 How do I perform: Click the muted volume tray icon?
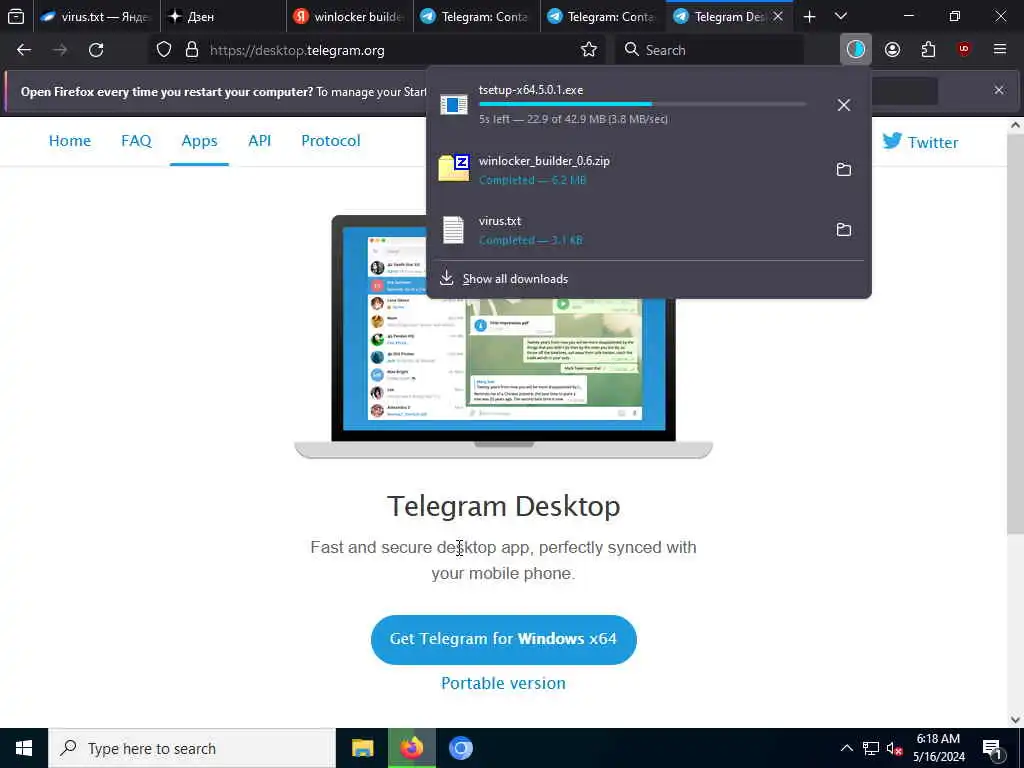tap(895, 748)
